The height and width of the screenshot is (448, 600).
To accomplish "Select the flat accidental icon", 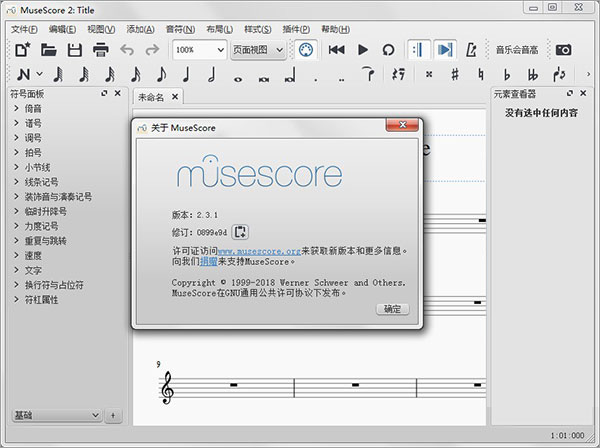I will pyautogui.click(x=507, y=73).
